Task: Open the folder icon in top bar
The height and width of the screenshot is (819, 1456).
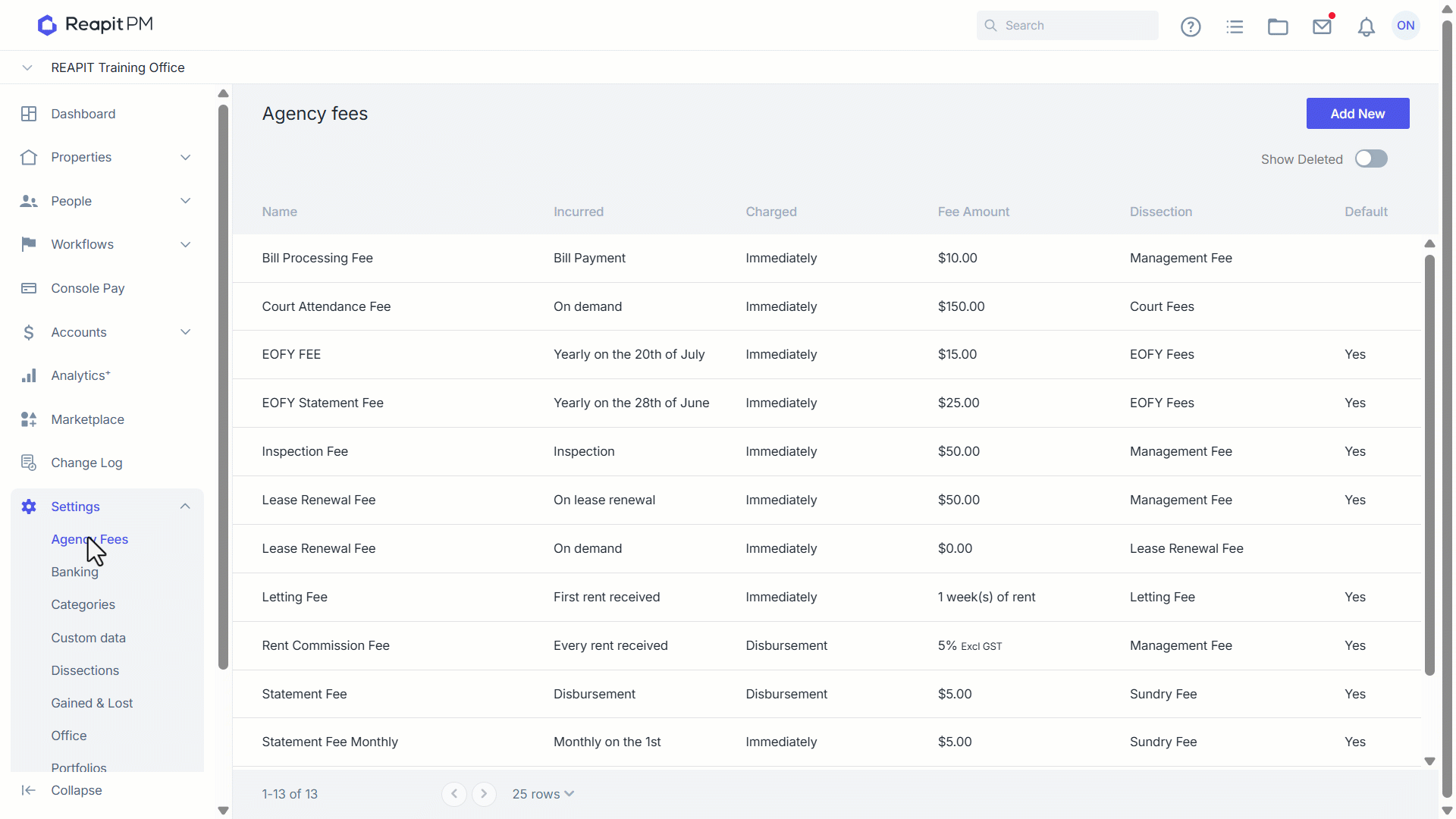Action: [x=1278, y=27]
